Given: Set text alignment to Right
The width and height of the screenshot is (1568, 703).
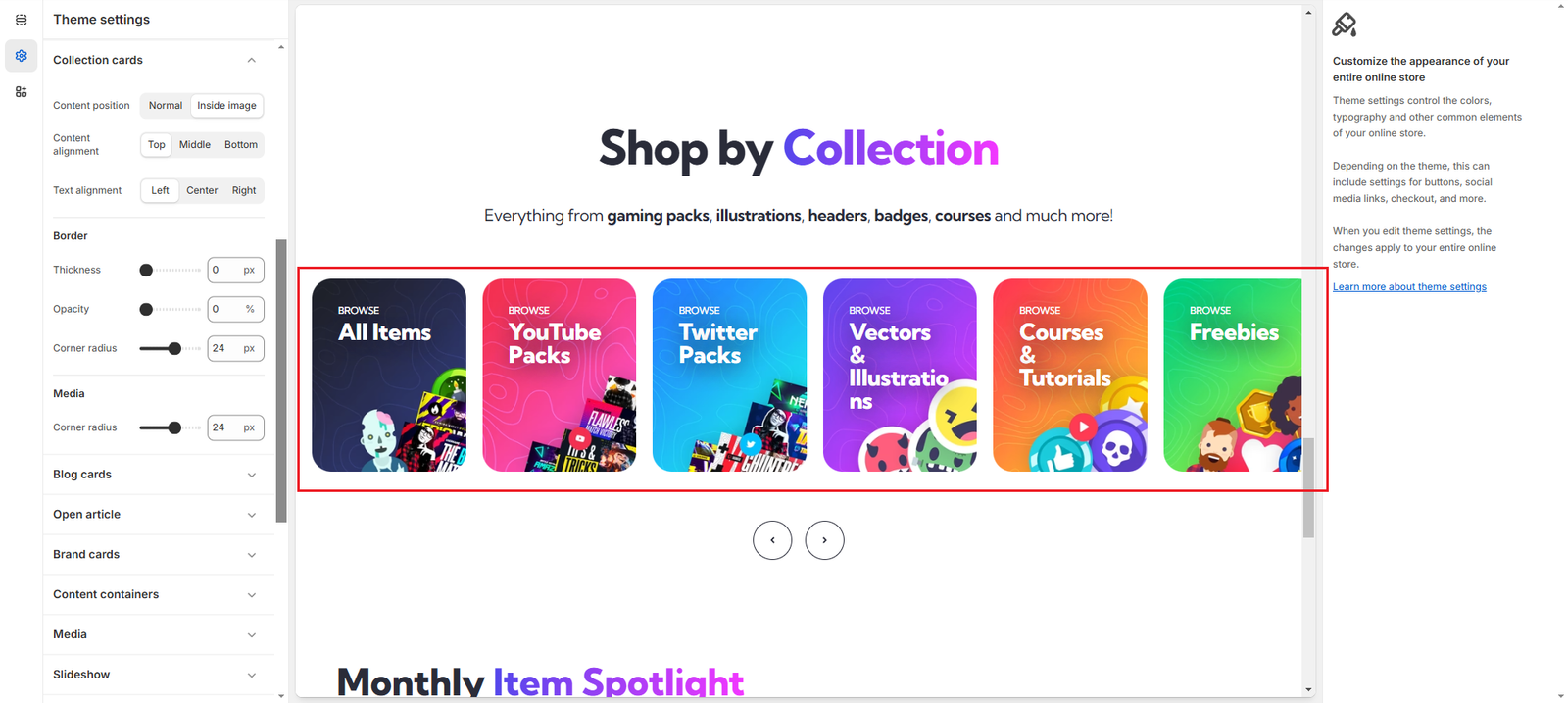Looking at the screenshot, I should pos(244,191).
